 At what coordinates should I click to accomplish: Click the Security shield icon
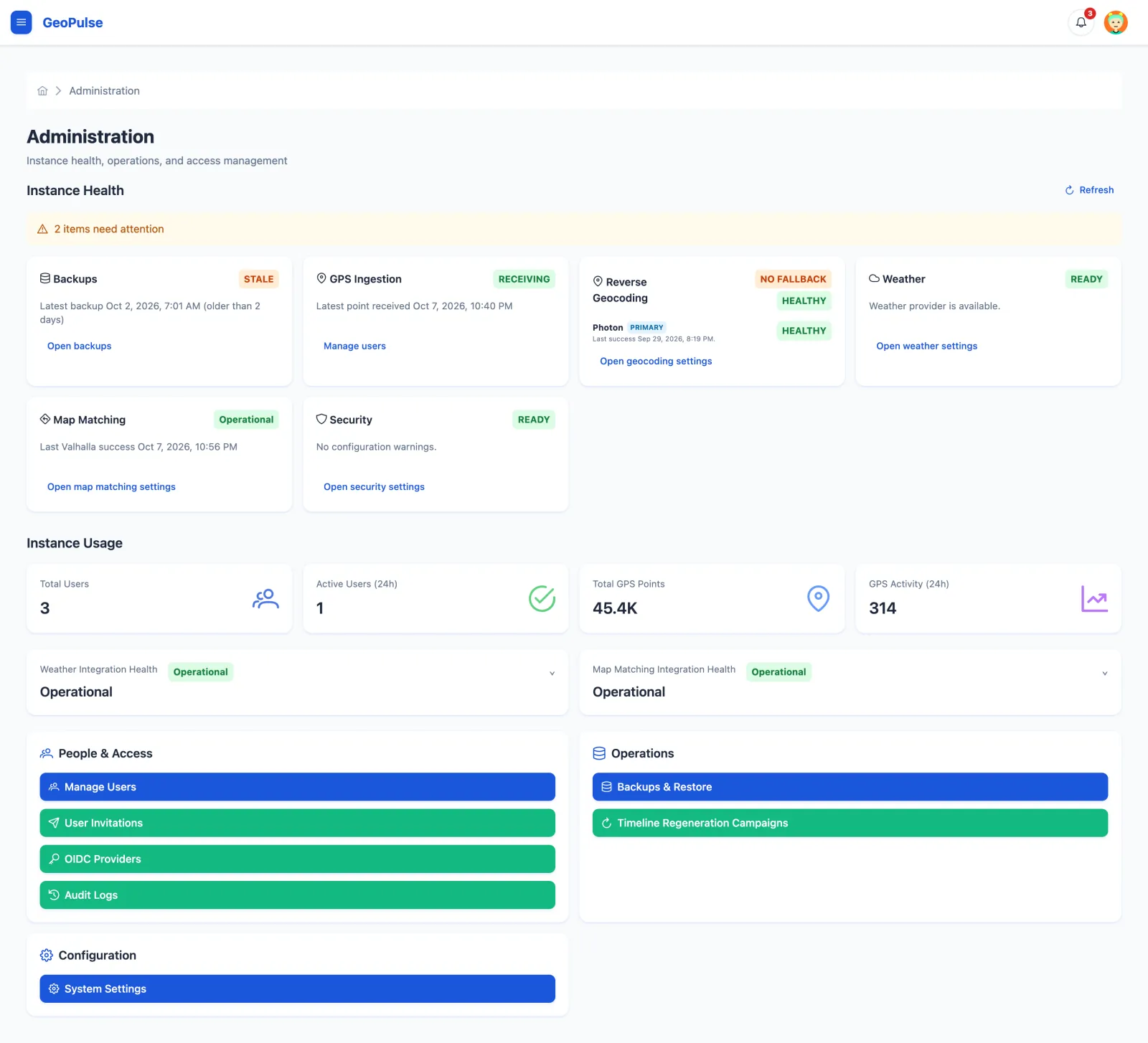[x=321, y=419]
